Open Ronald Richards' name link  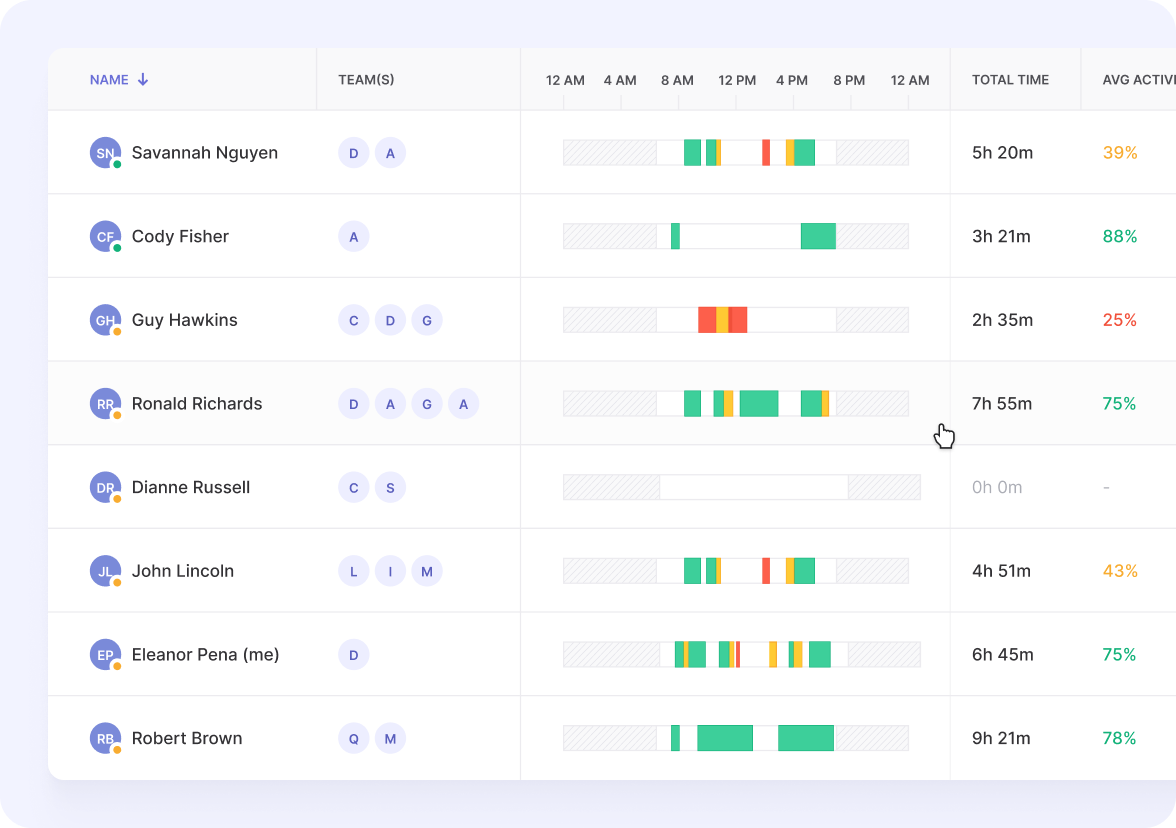[x=197, y=404]
